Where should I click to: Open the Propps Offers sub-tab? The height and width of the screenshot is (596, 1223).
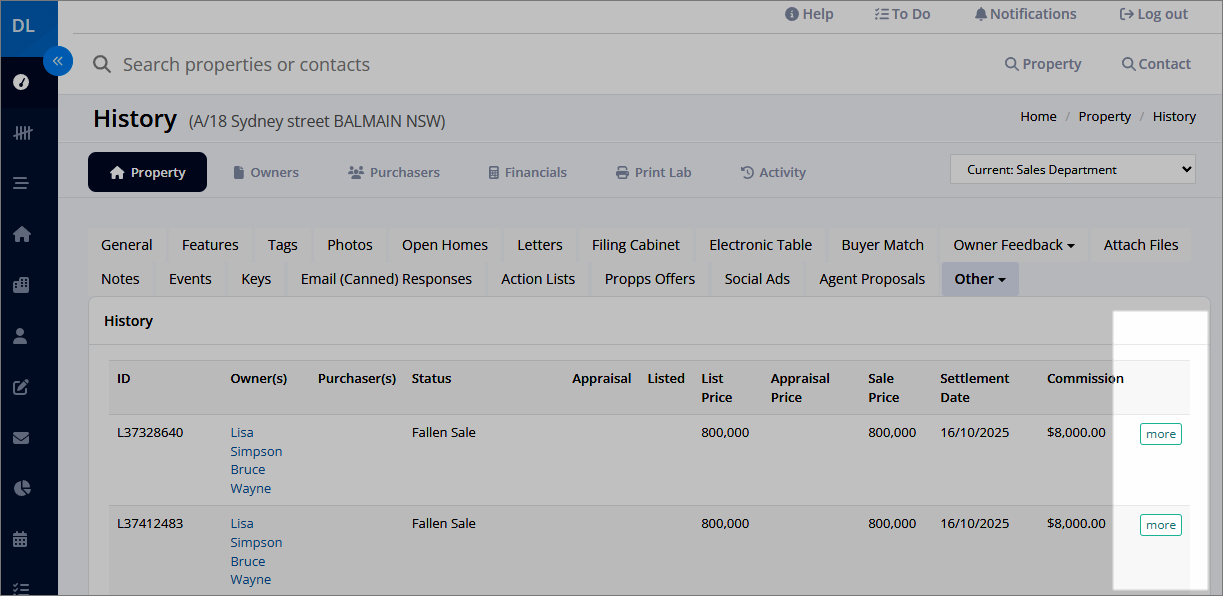click(x=650, y=279)
